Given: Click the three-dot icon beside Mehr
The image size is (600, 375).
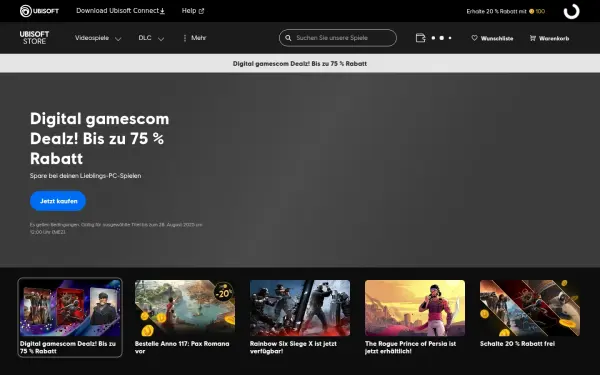Looking at the screenshot, I should (x=185, y=38).
